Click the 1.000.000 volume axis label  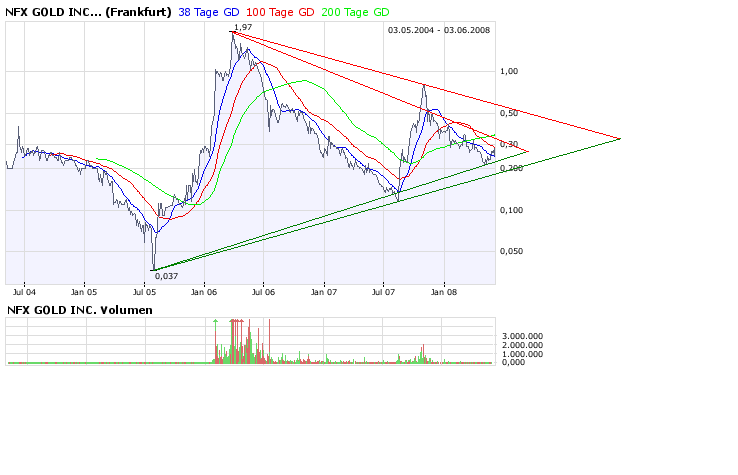[x=522, y=354]
